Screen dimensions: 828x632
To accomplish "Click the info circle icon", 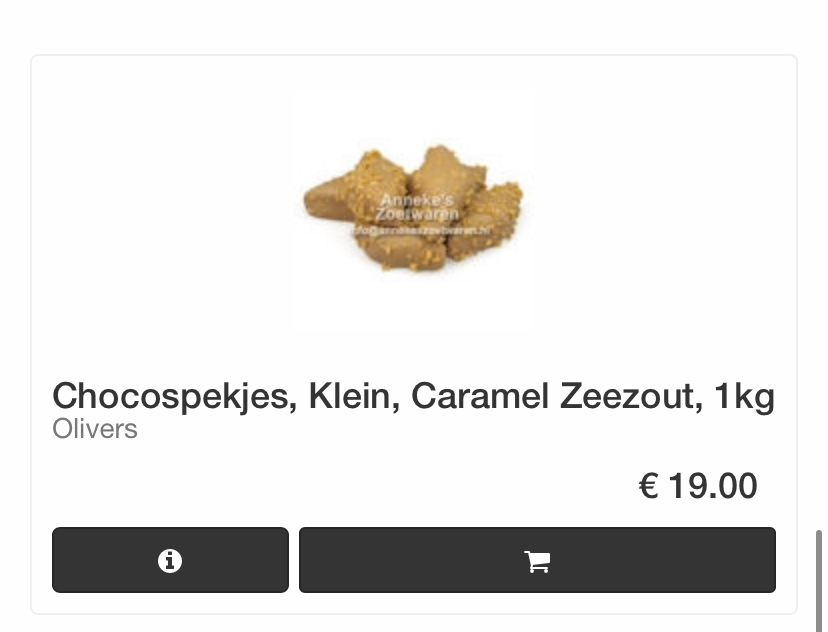I will pyautogui.click(x=170, y=560).
